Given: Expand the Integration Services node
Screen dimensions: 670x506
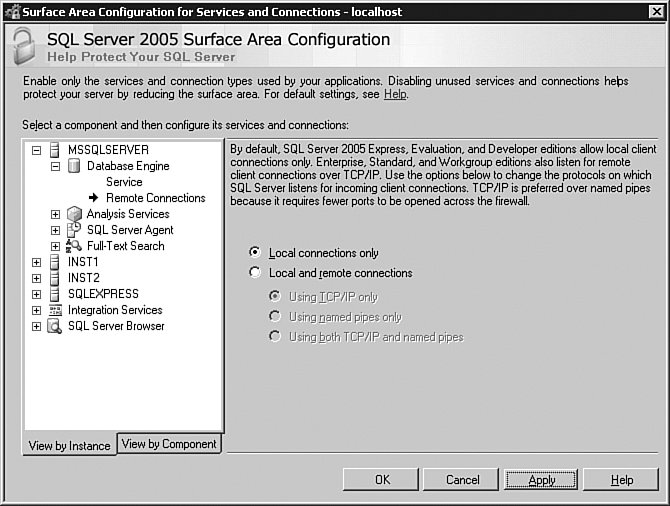Looking at the screenshot, I should click(37, 310).
